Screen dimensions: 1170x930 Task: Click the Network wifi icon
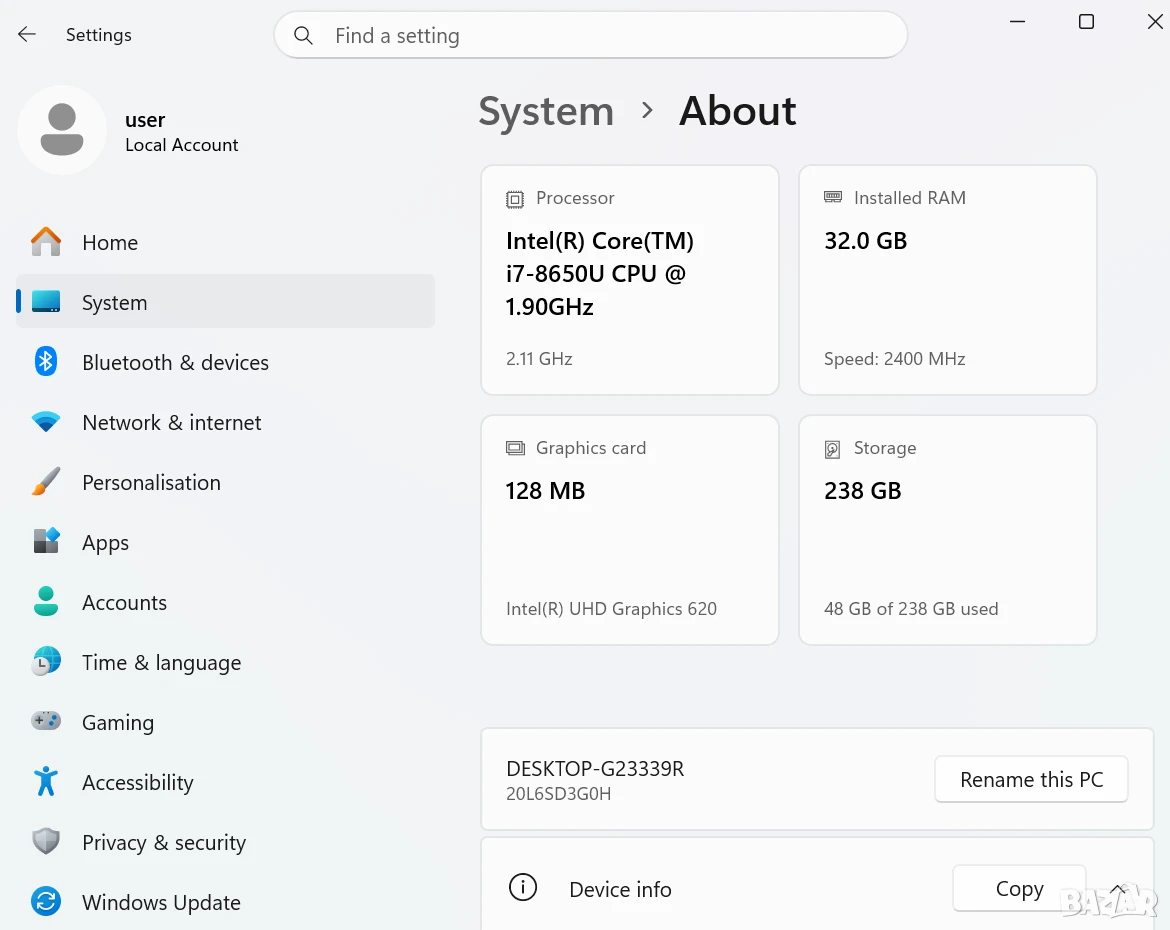tap(46, 422)
